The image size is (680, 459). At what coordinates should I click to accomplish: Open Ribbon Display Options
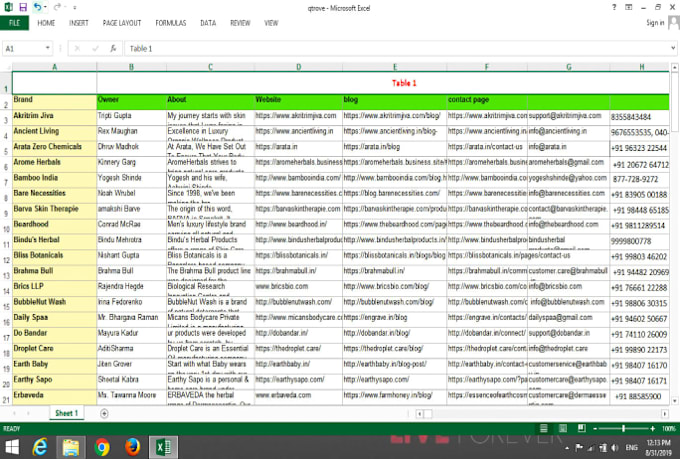628,7
